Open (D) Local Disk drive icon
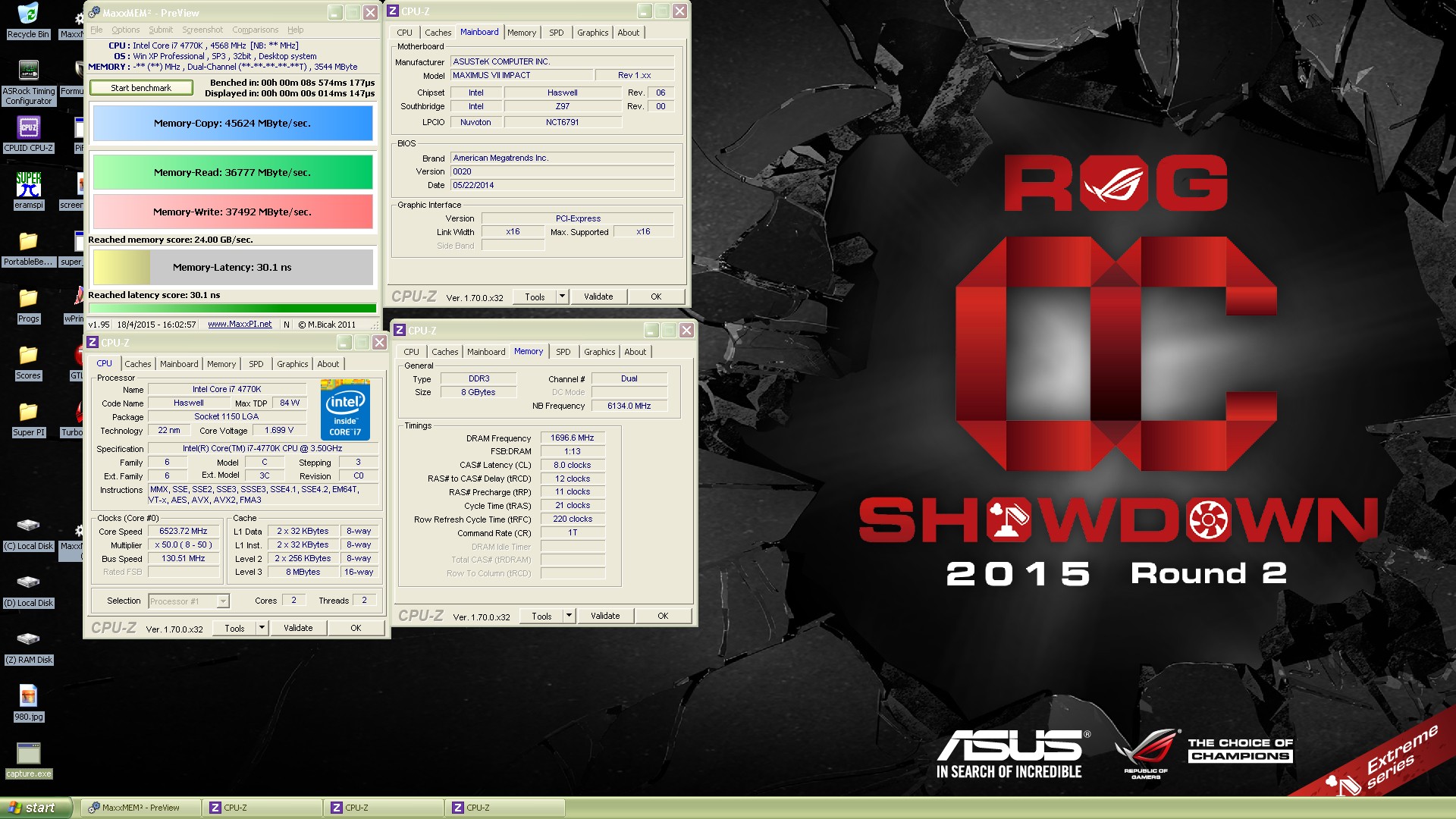The width and height of the screenshot is (1456, 819). [28, 589]
